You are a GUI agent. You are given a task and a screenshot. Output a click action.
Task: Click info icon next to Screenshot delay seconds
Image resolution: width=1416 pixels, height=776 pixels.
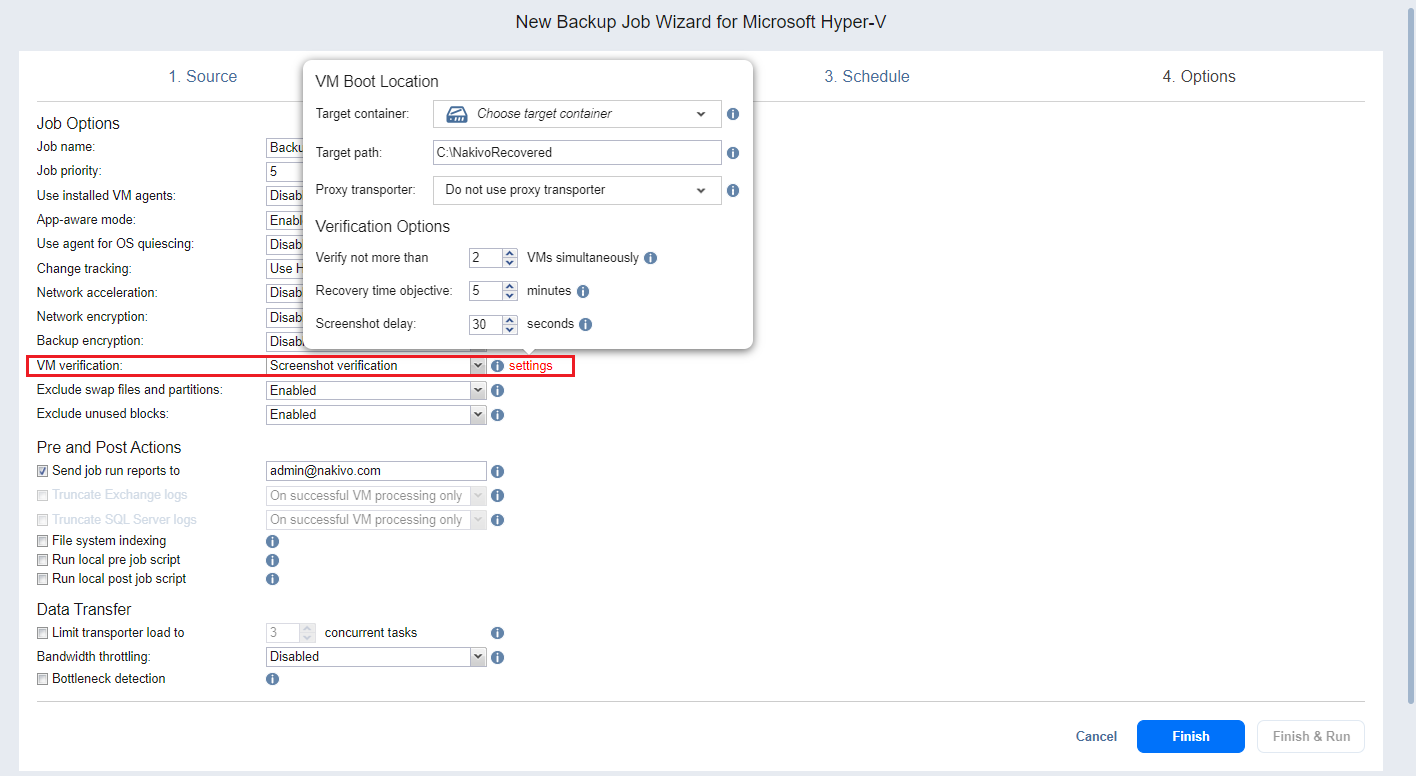(586, 324)
